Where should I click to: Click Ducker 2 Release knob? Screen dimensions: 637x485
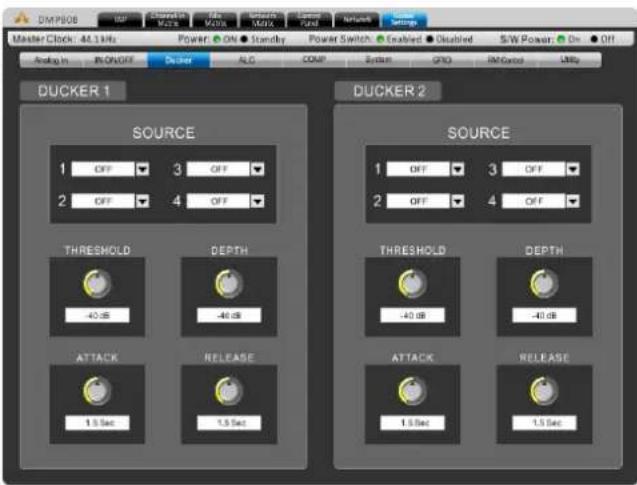[x=544, y=391]
